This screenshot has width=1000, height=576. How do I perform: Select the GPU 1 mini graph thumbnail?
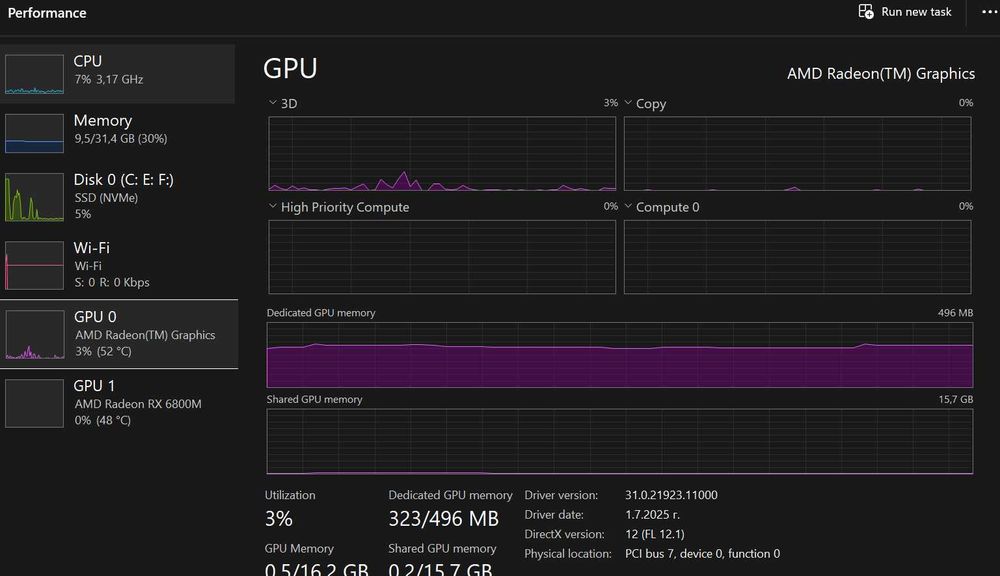point(34,403)
